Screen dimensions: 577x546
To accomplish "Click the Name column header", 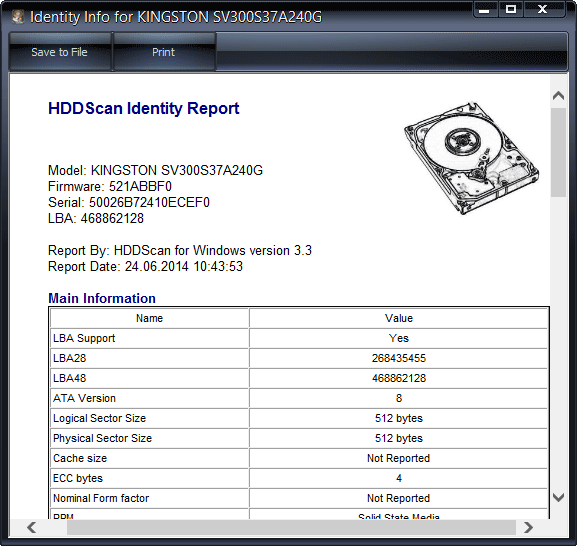I will click(x=149, y=318).
